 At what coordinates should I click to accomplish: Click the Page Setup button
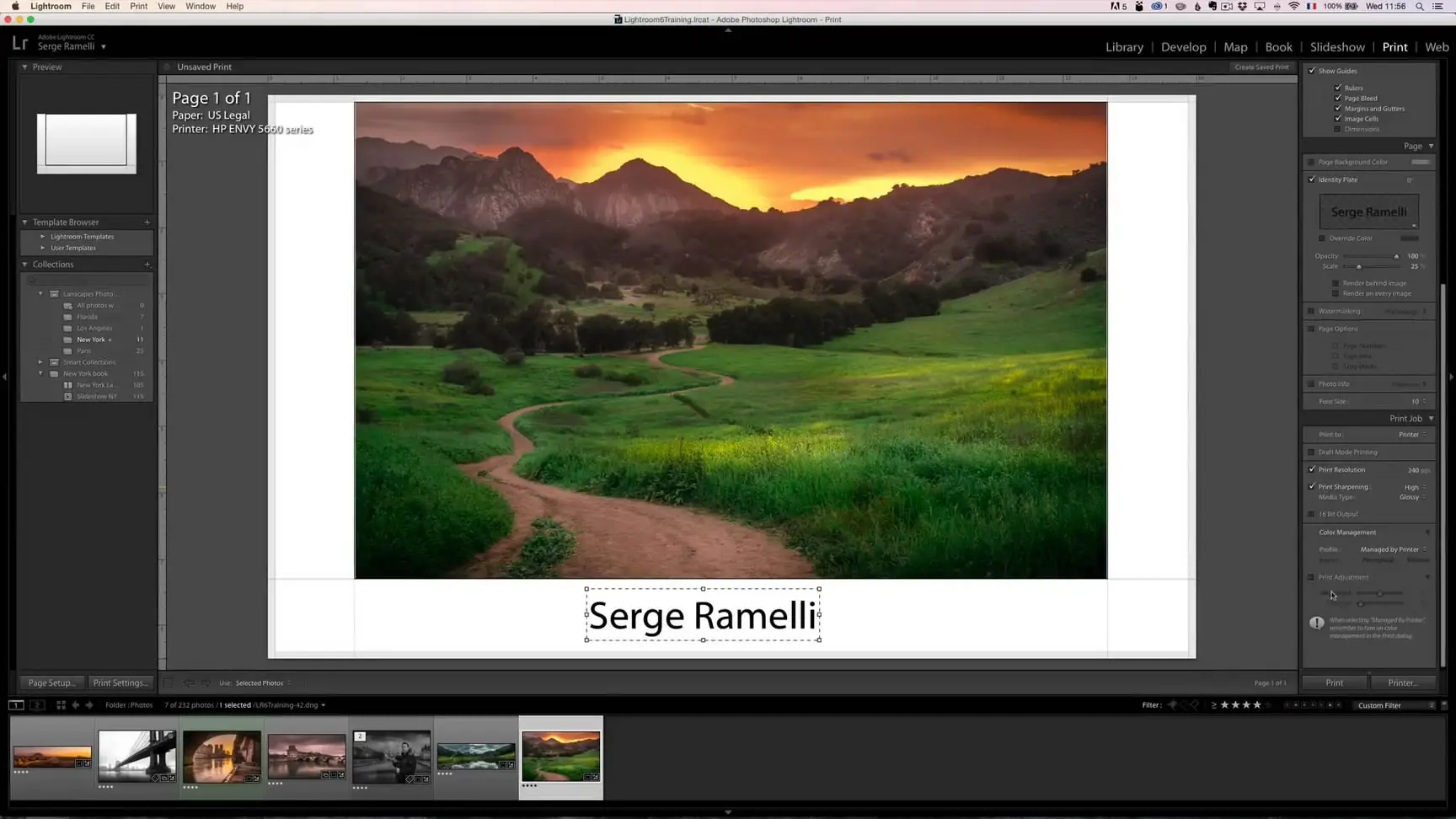[x=52, y=683]
